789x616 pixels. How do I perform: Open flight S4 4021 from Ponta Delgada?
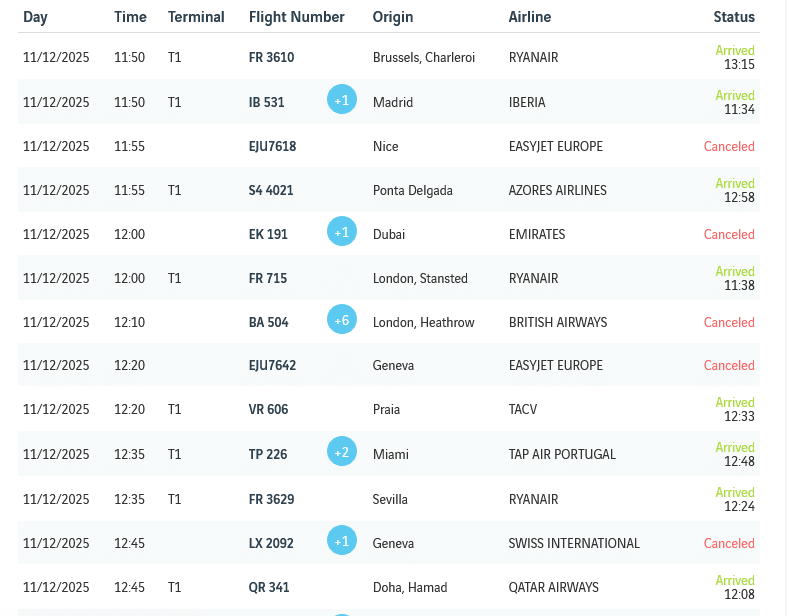pyautogui.click(x=271, y=190)
